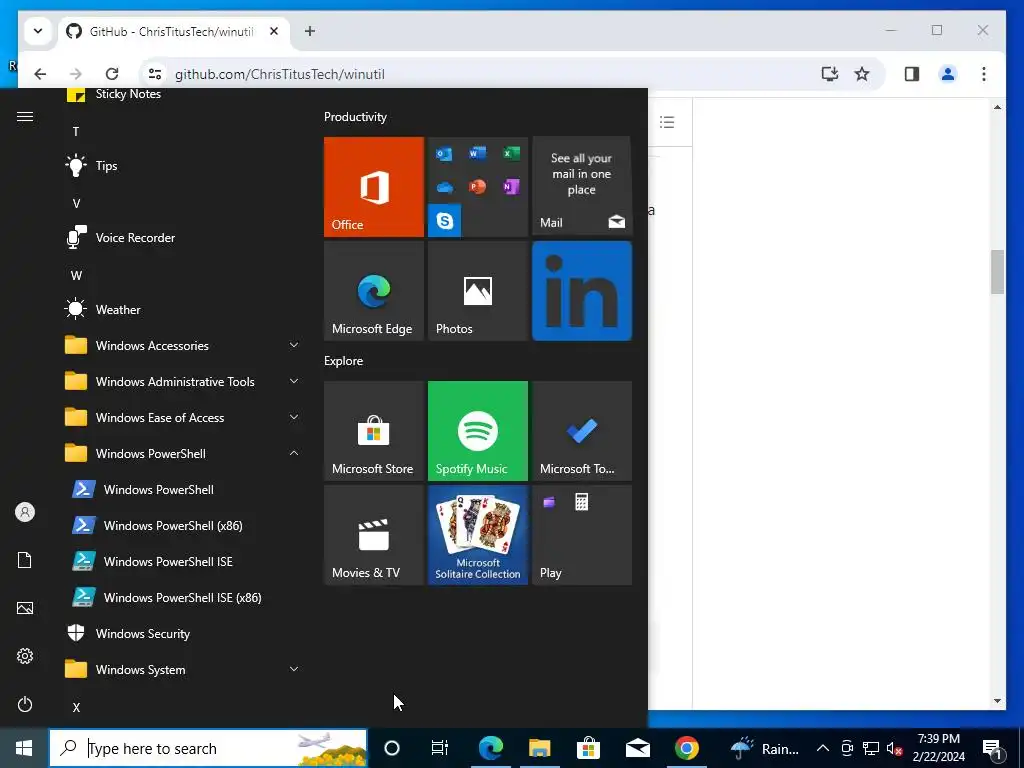The width and height of the screenshot is (1024, 768).
Task: Open Settings gear in Start sidebar
Action: click(x=25, y=656)
